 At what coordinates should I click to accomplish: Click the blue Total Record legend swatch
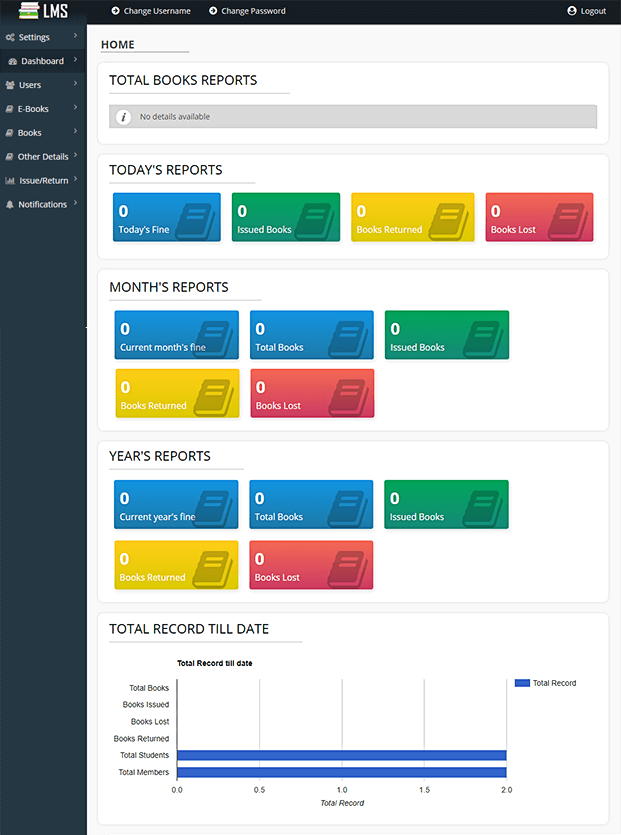522,683
